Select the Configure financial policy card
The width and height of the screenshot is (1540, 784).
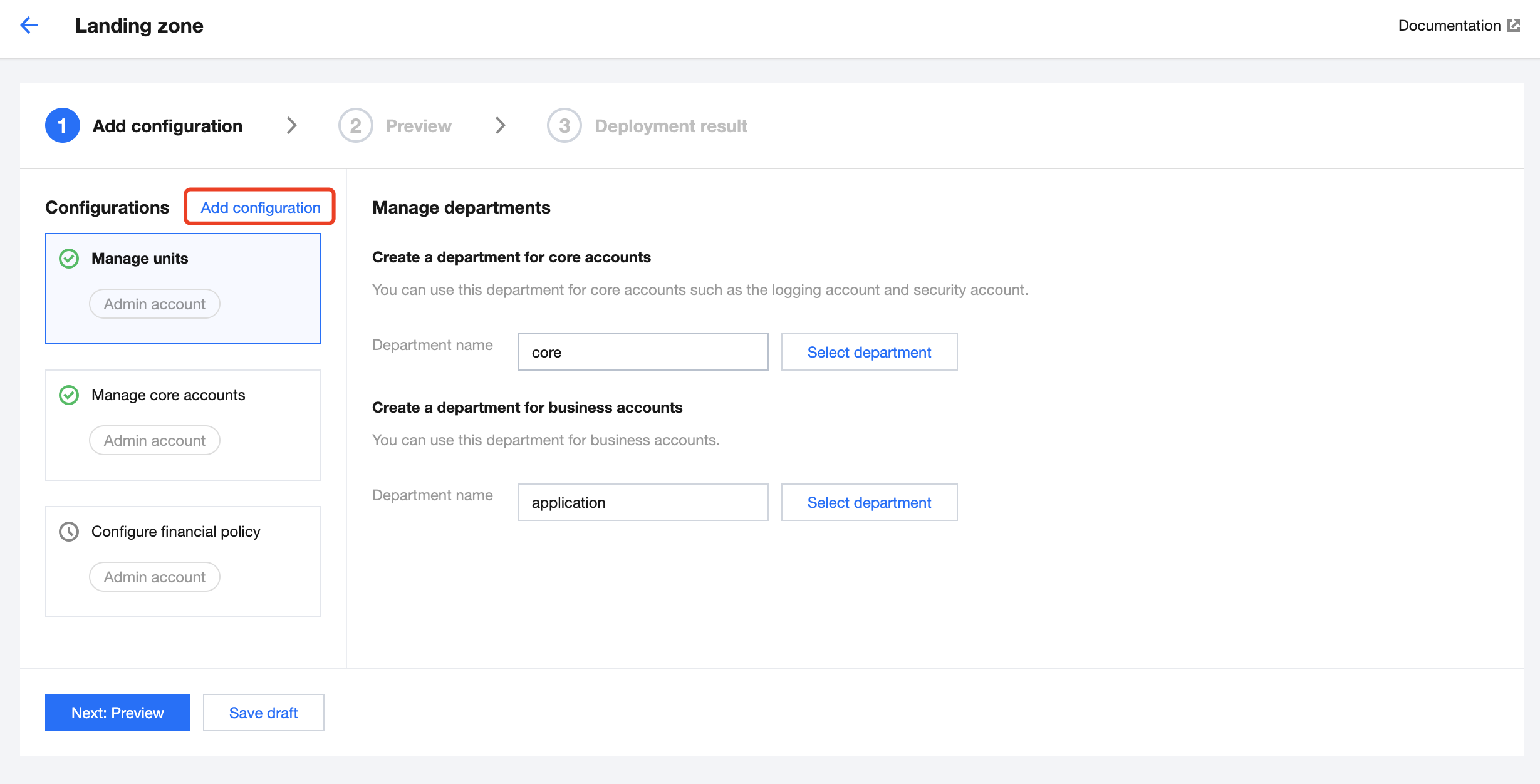pyautogui.click(x=182, y=561)
